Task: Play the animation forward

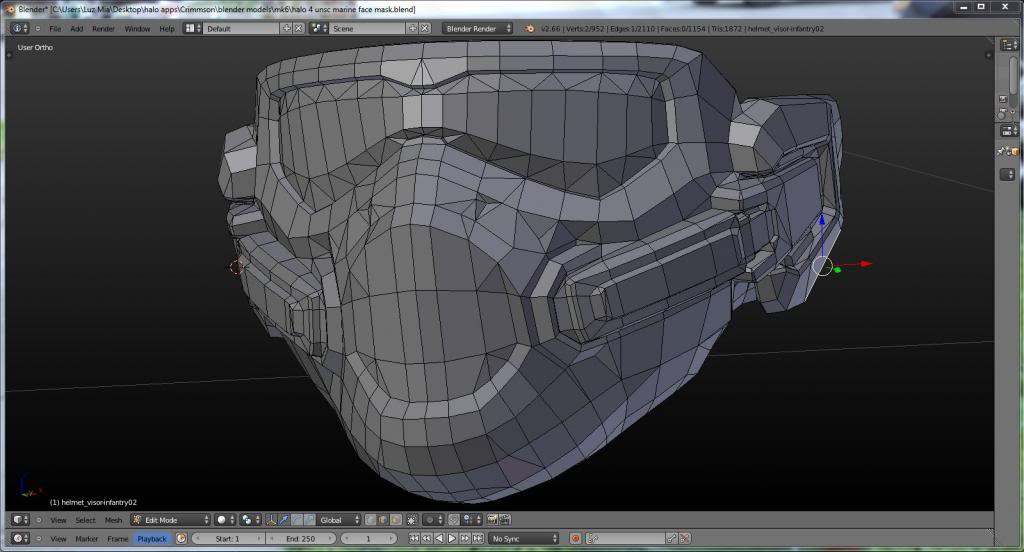Action: 452,539
